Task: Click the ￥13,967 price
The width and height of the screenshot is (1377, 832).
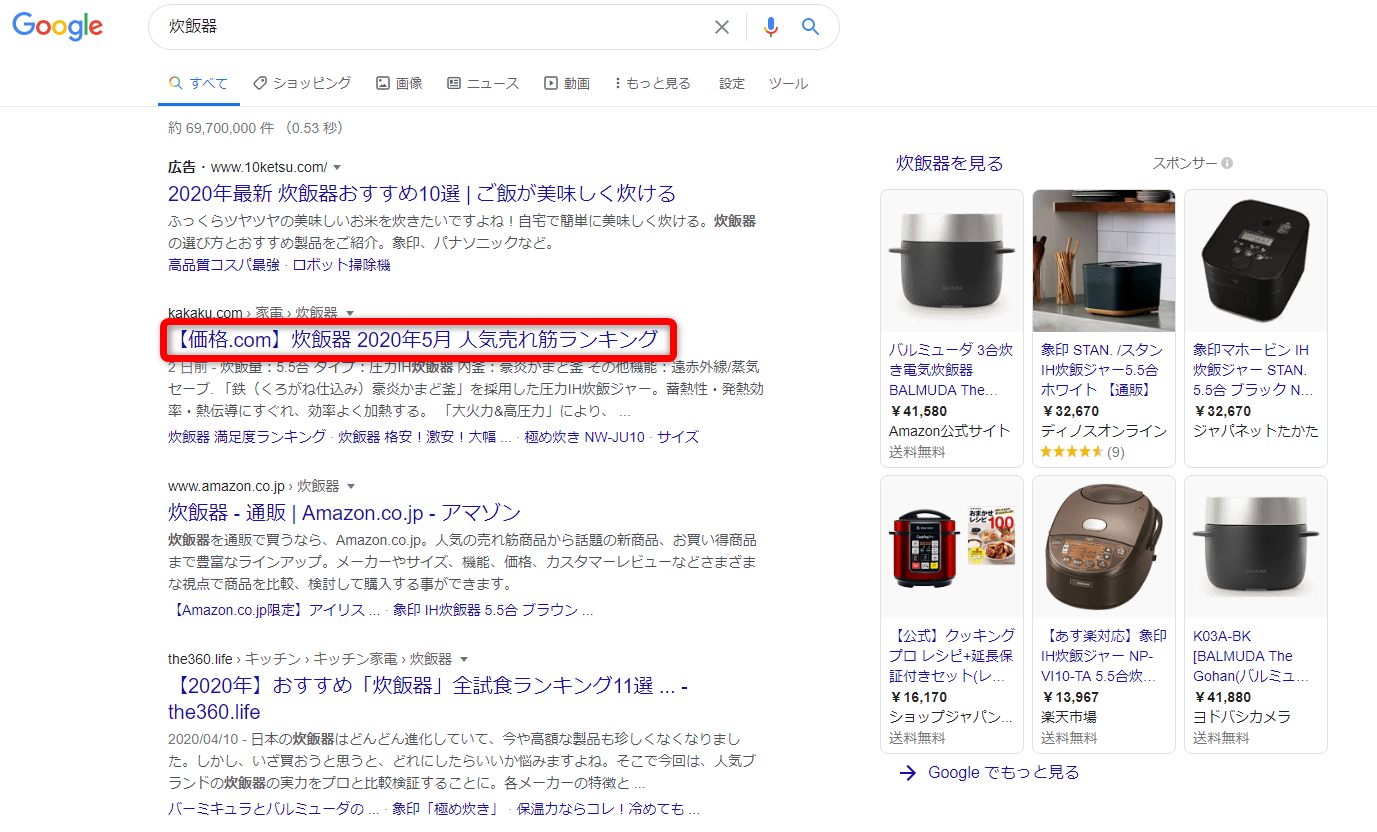Action: coord(1070,697)
